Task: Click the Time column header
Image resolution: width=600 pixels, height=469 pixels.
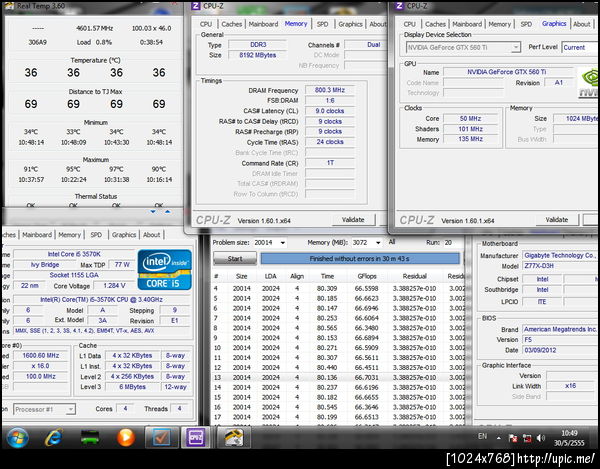Action: [327, 276]
